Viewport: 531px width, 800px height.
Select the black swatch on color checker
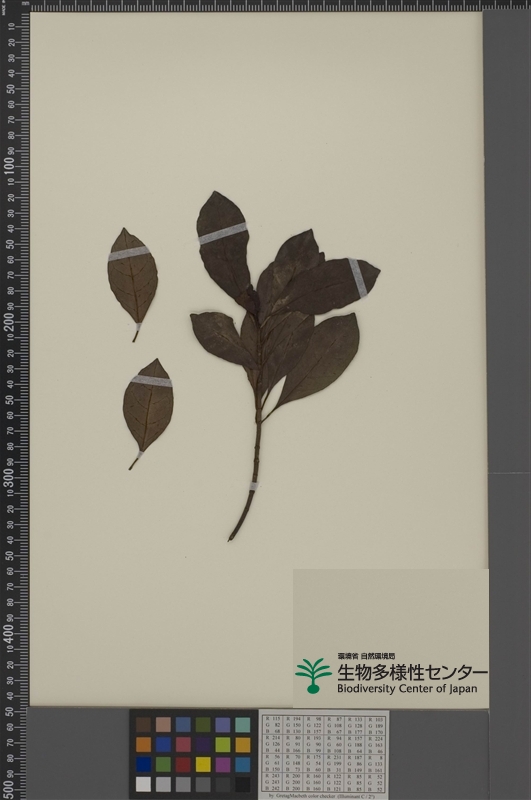click(x=243, y=784)
